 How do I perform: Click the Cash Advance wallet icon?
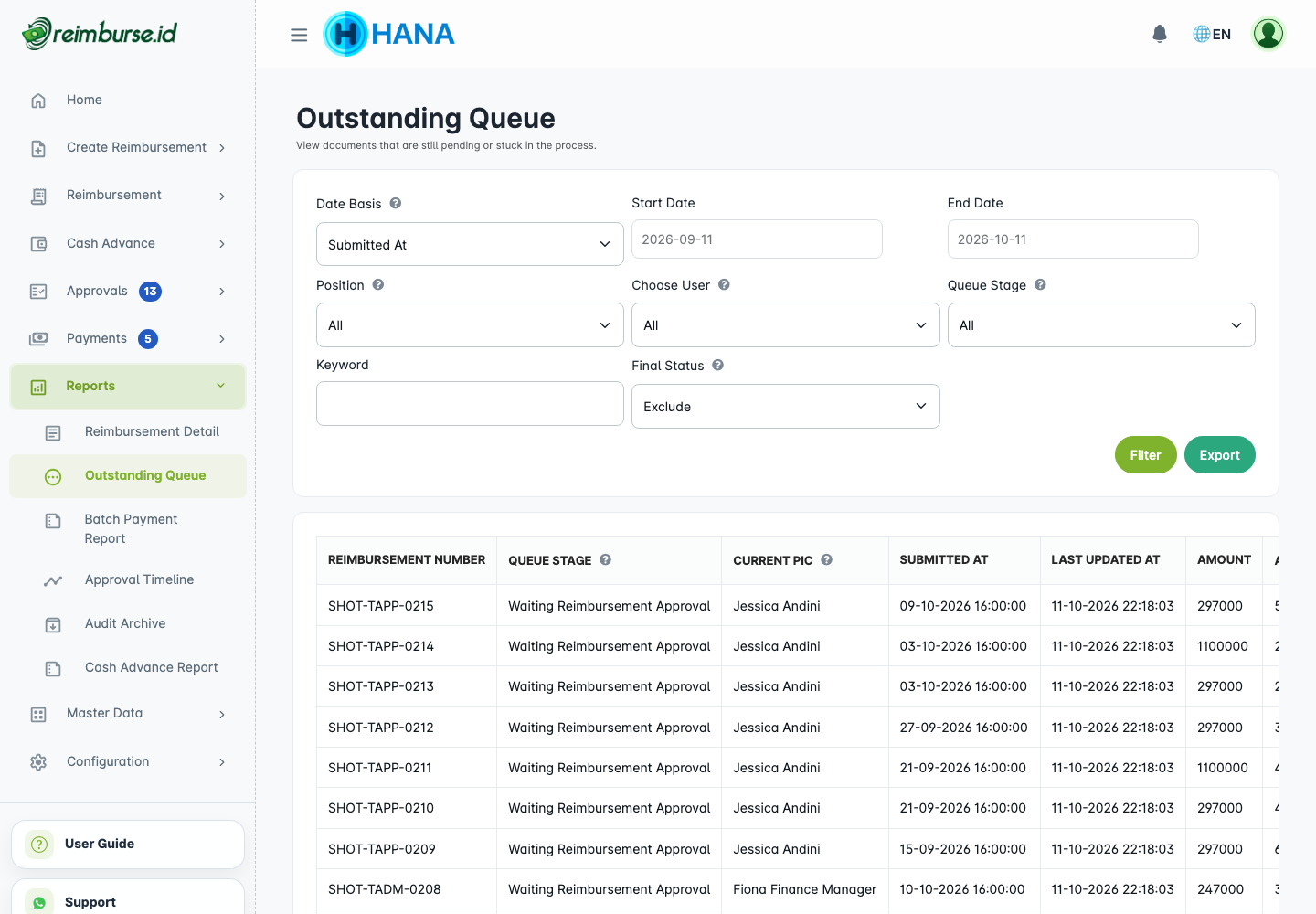pyautogui.click(x=38, y=244)
